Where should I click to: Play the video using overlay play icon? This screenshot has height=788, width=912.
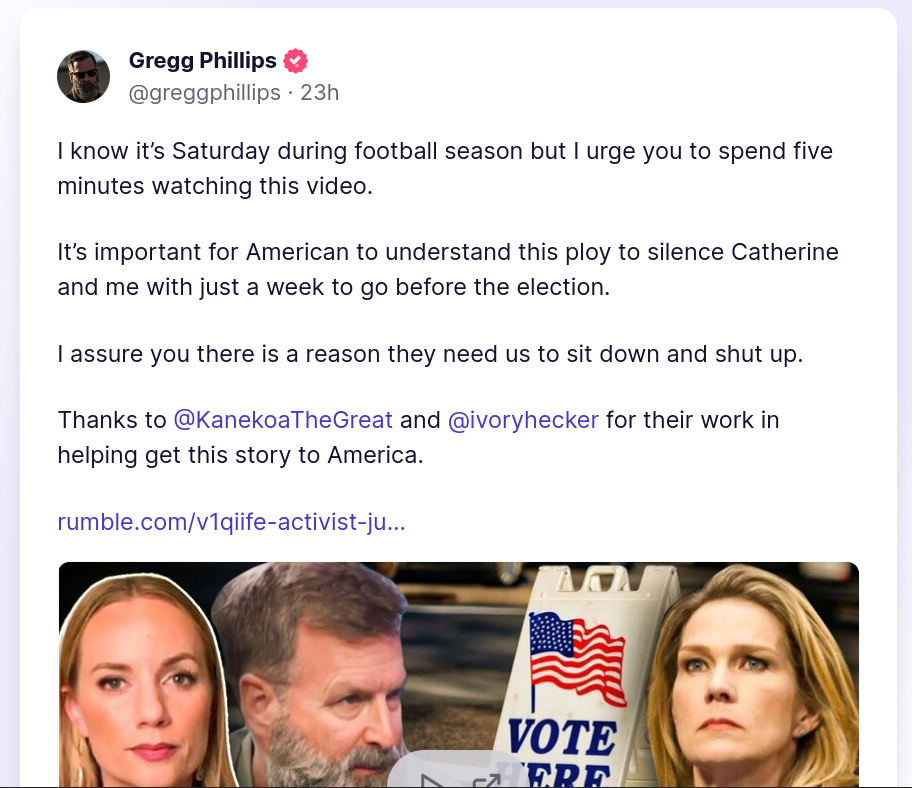tap(432, 780)
